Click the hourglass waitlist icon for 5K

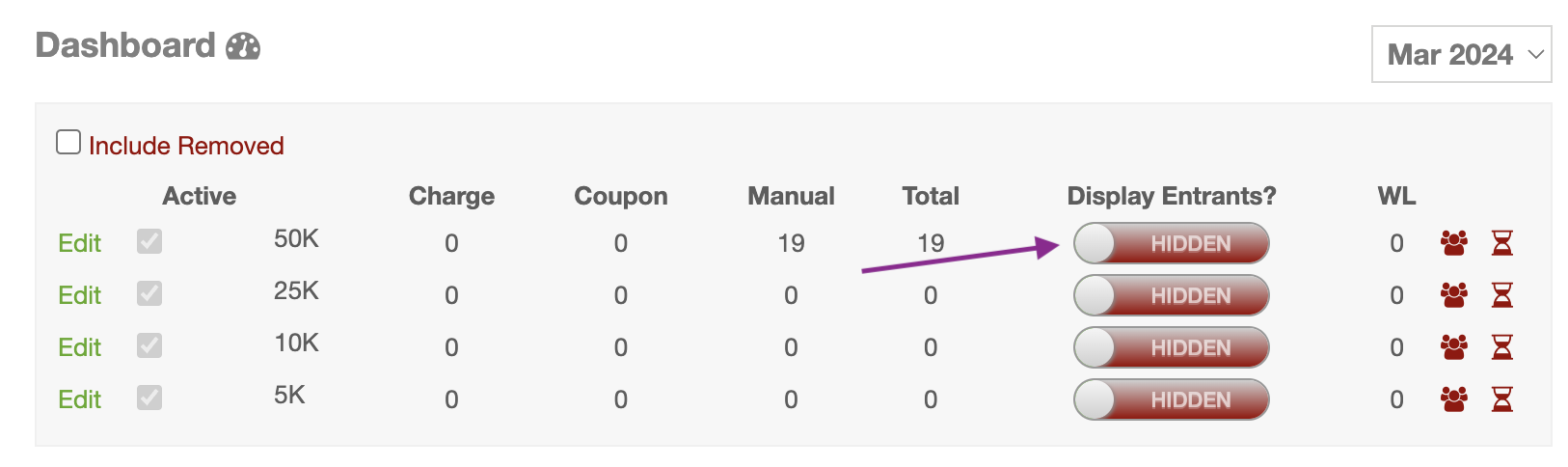[1501, 399]
